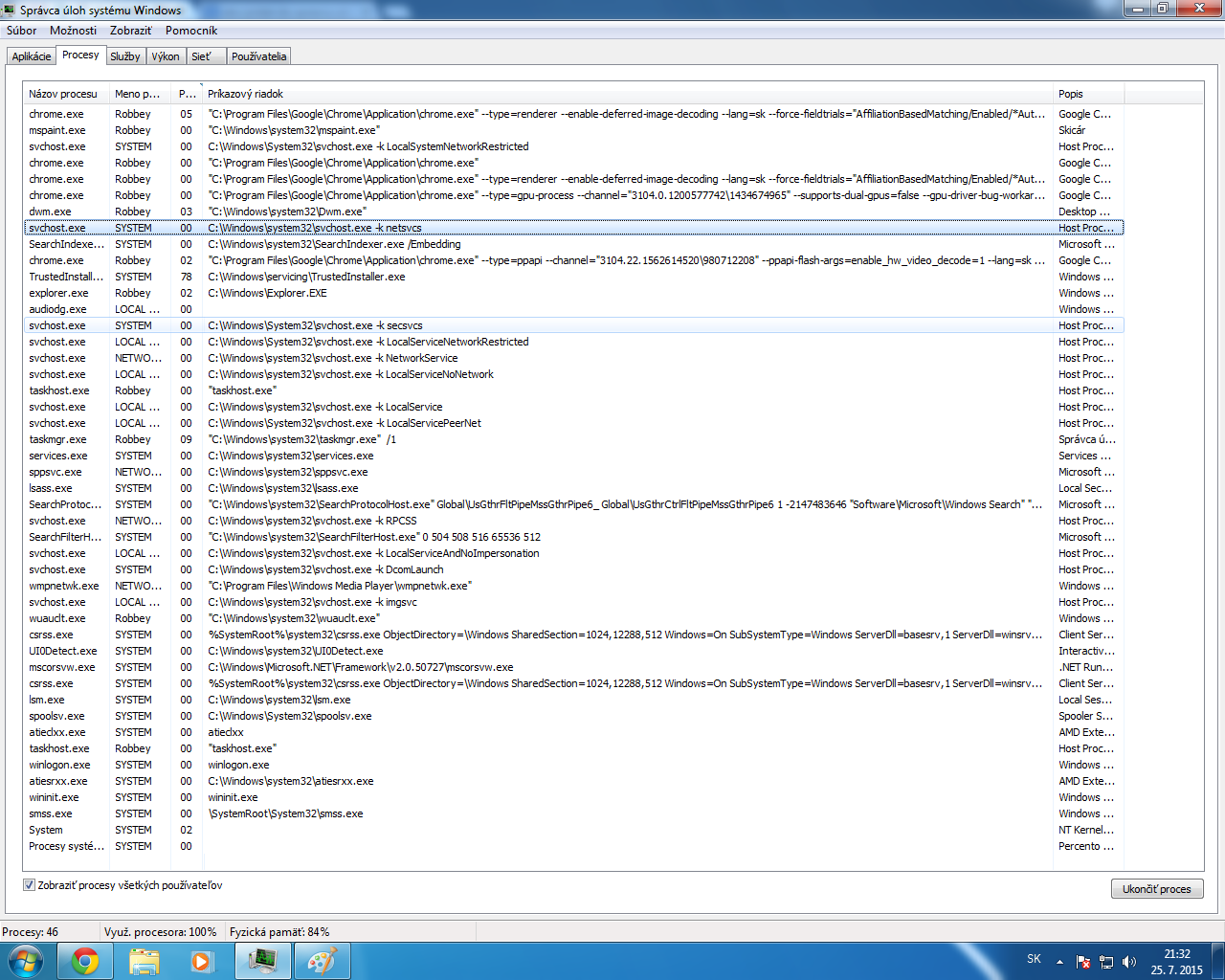1225x980 pixels.
Task: Open the Zobraziť menu
Action: (131, 31)
